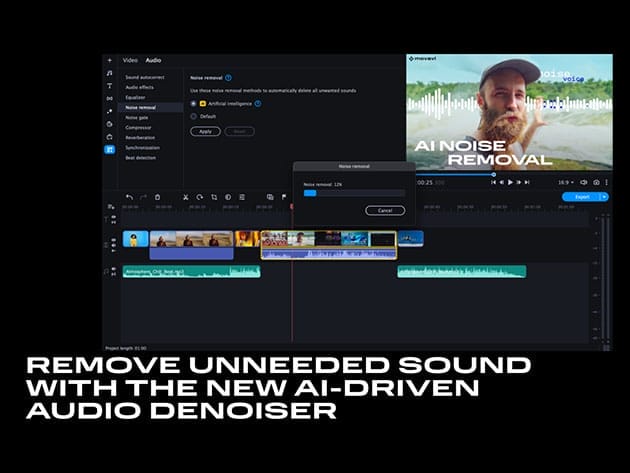Expand the Export options arrow

[x=605, y=197]
